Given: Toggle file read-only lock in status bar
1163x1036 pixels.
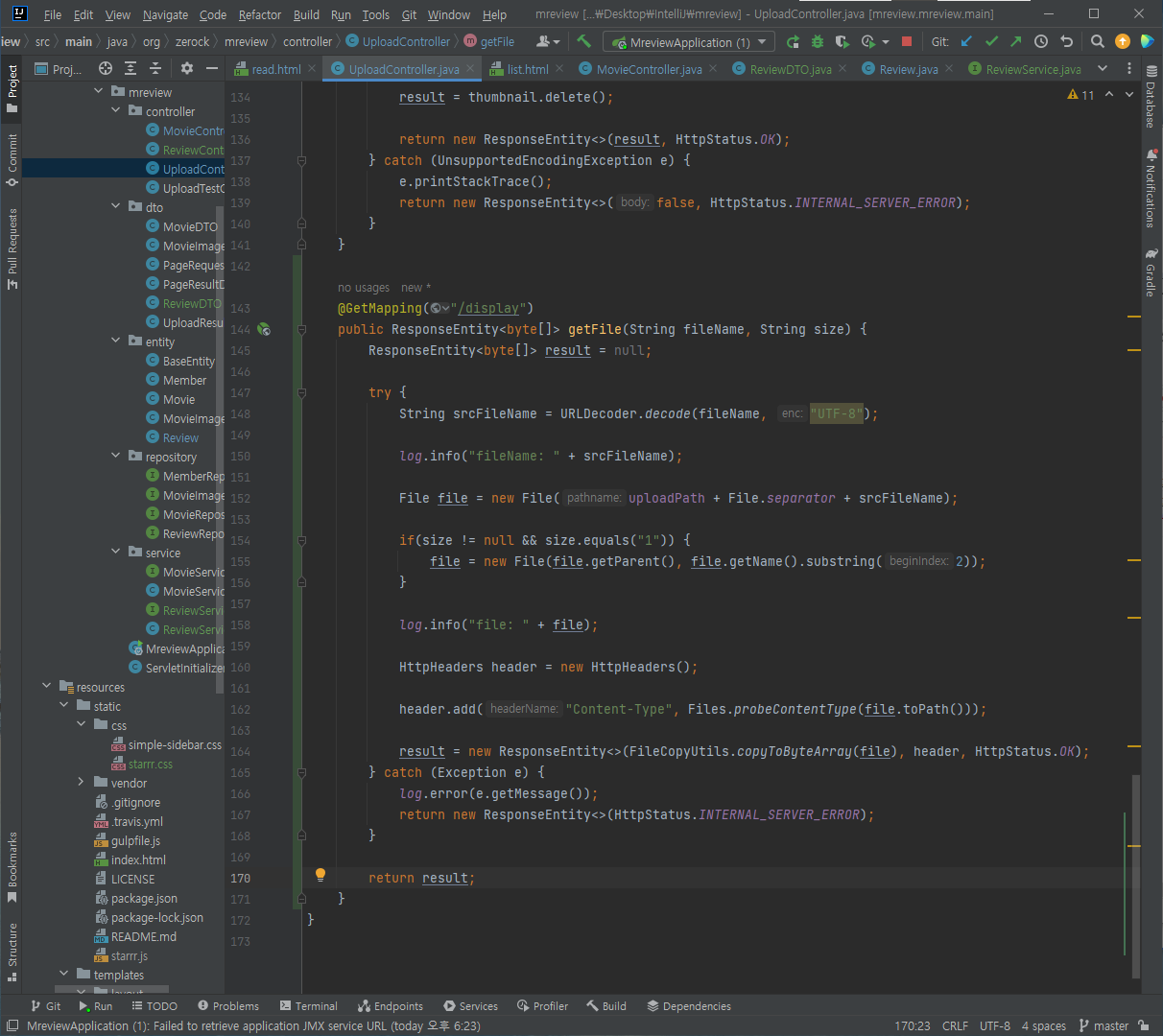Looking at the screenshot, I should (1143, 1025).
